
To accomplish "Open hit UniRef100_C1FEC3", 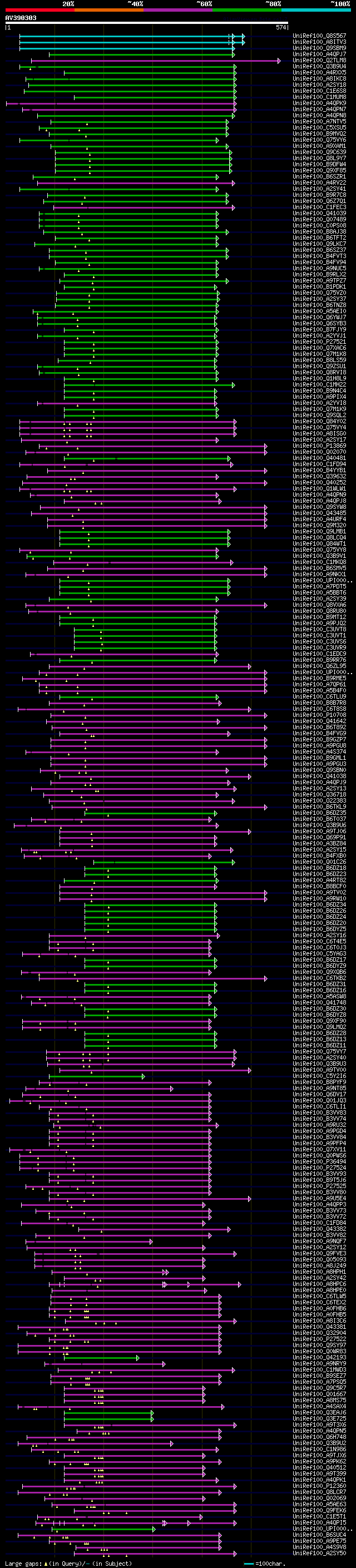I will click(319, 207).
